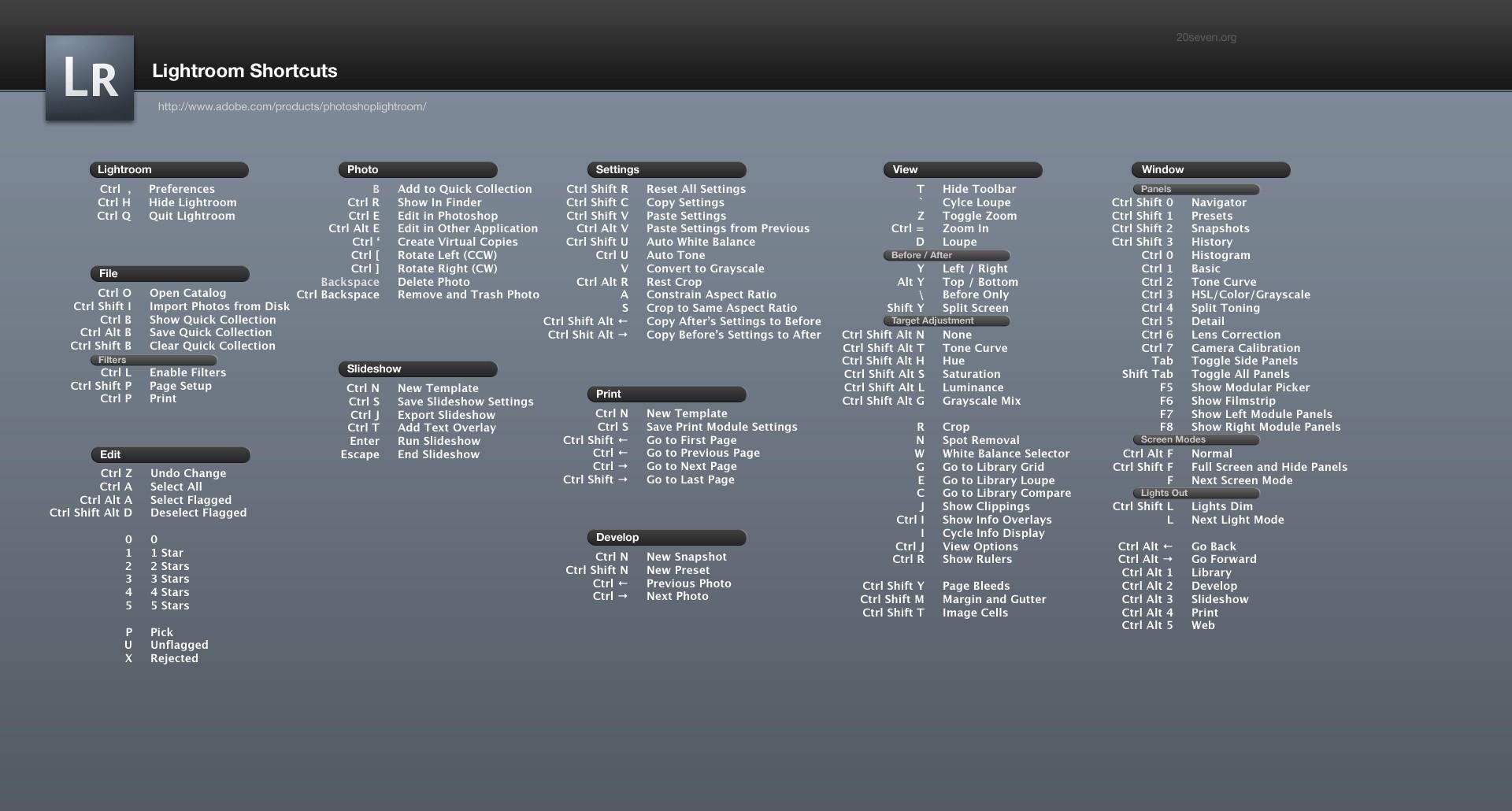Image resolution: width=1512 pixels, height=811 pixels.
Task: Click the New Snapshot entry
Action: [x=687, y=557]
